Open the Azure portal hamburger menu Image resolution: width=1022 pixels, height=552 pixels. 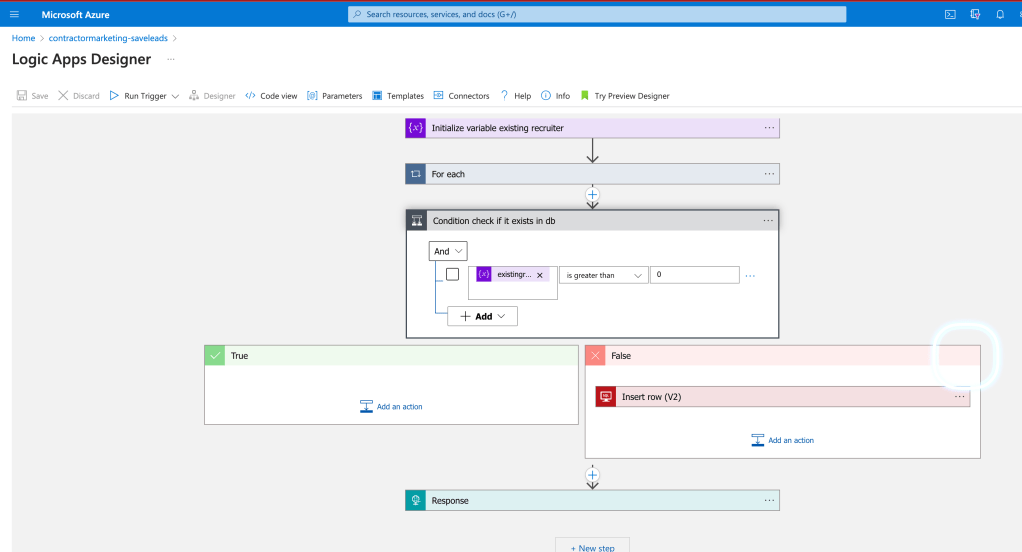coord(14,14)
